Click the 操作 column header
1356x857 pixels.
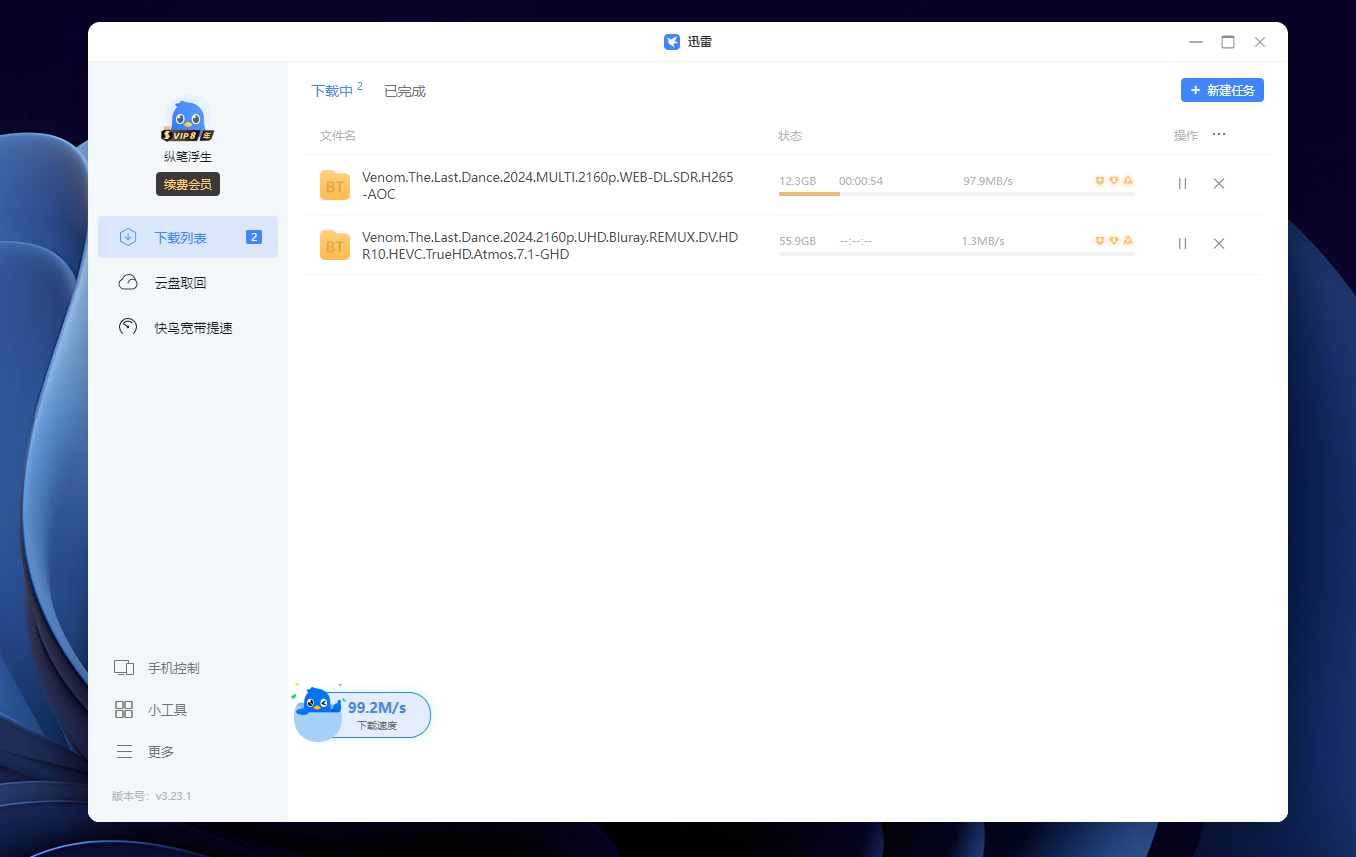click(1186, 135)
